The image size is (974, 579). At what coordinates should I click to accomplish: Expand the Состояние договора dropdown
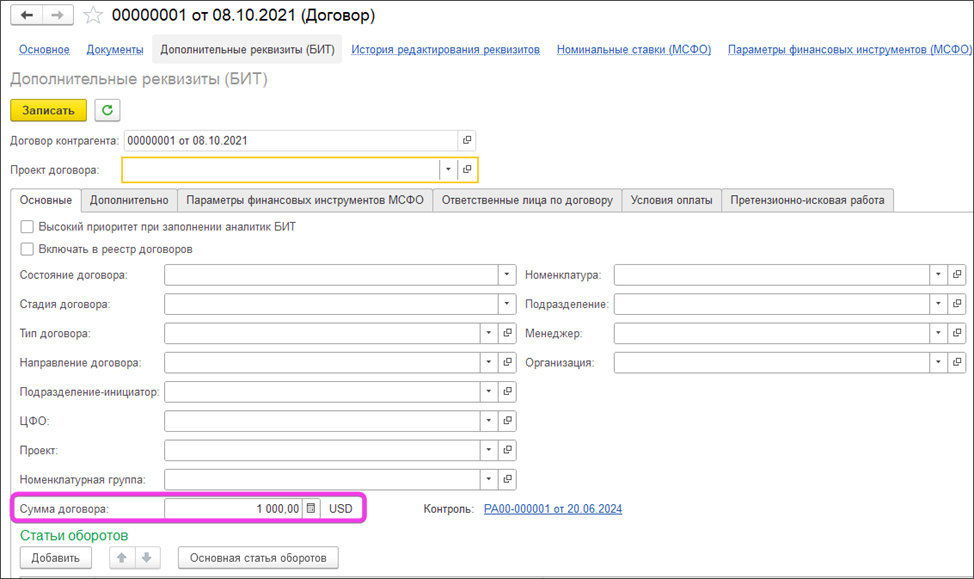click(x=507, y=275)
